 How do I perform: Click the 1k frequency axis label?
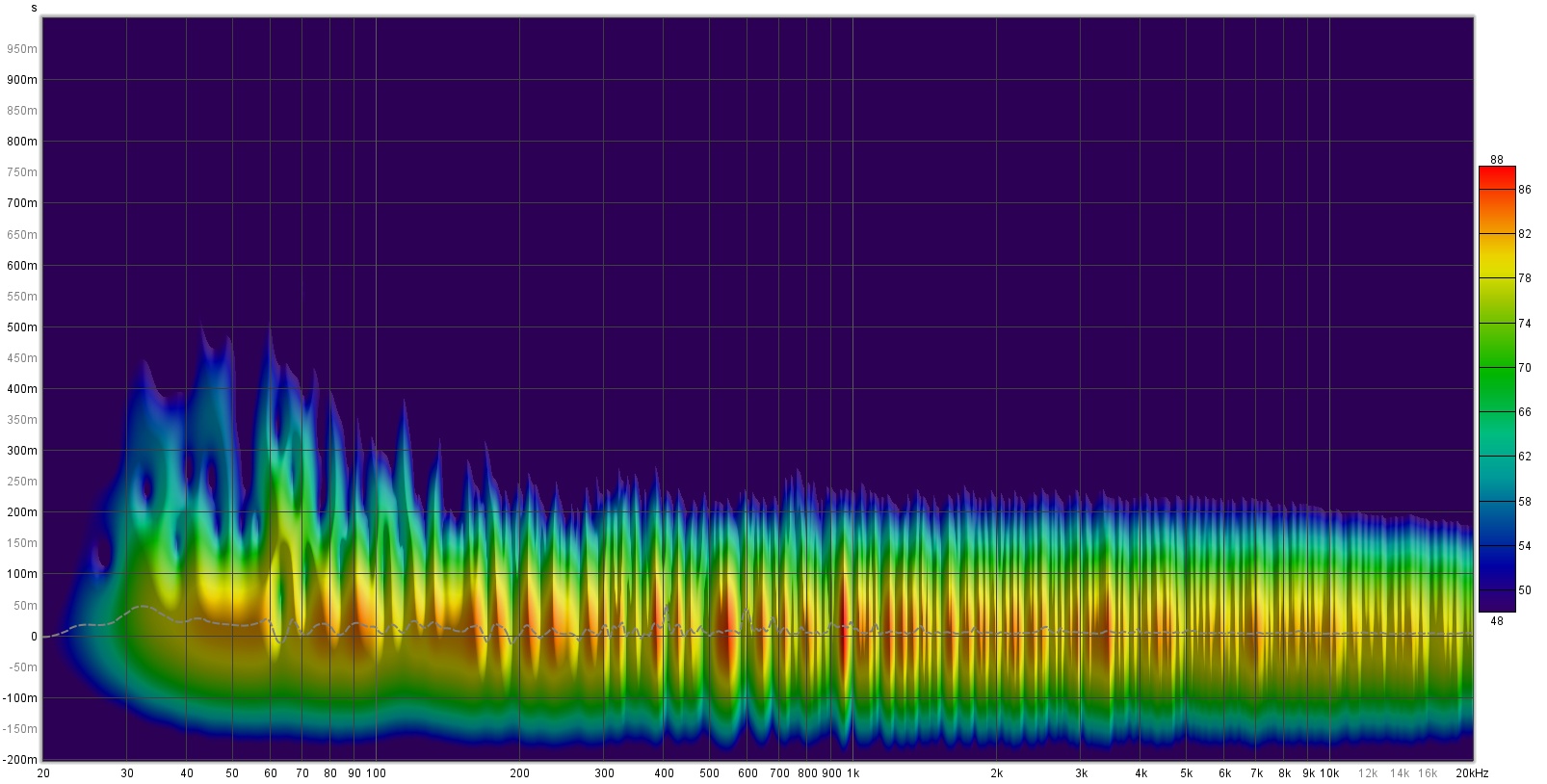point(853,773)
